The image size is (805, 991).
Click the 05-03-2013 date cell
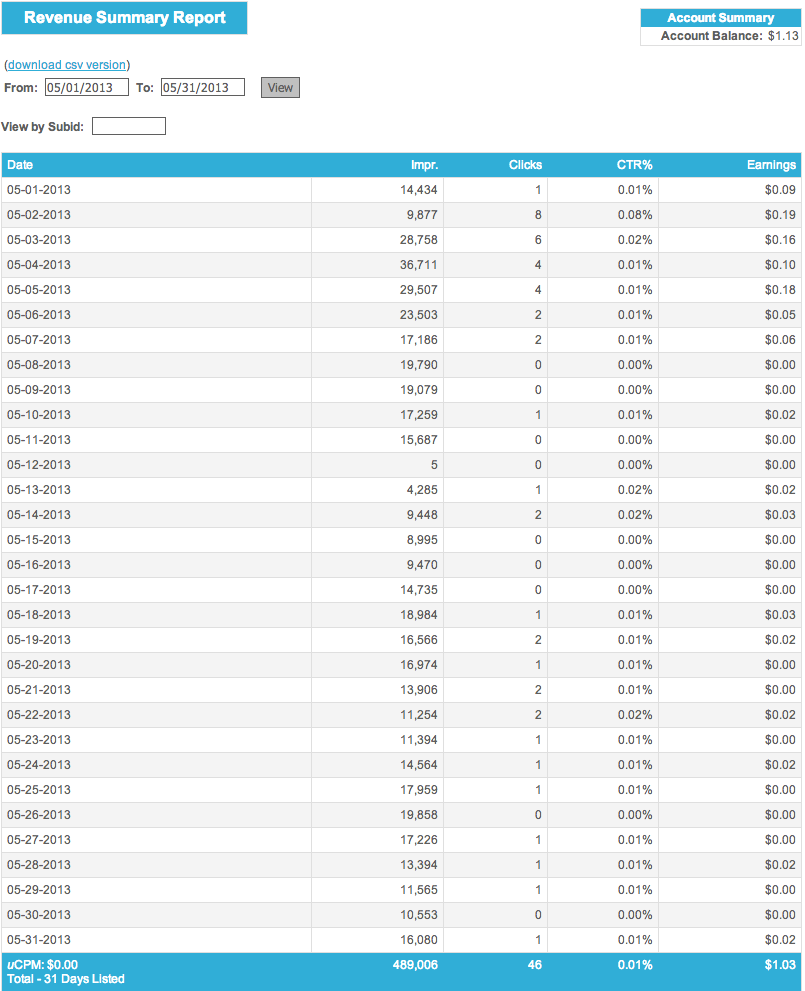39,240
